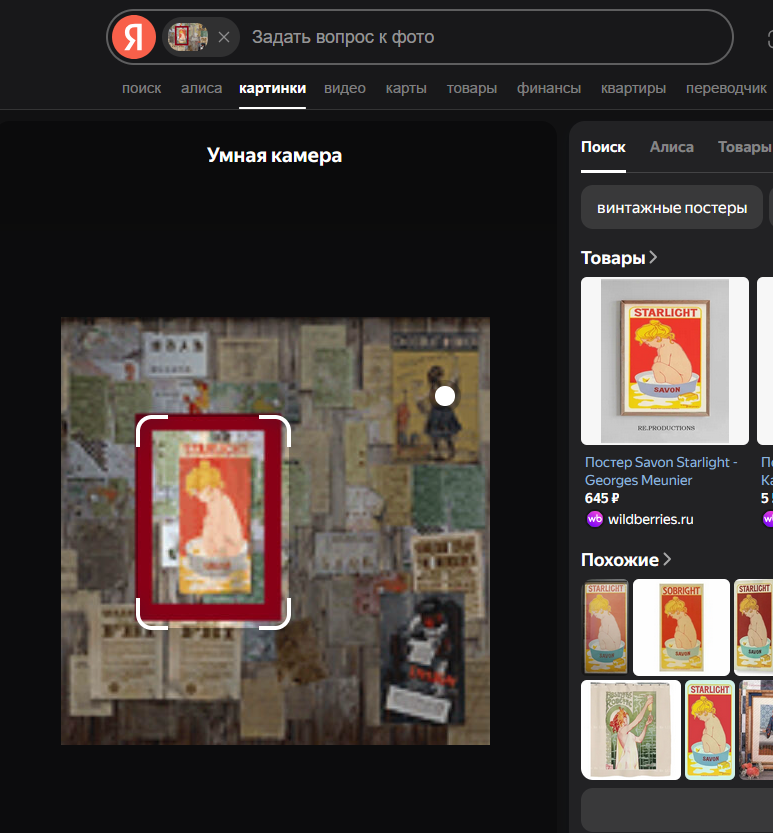
Task: Open the 'поиск' navigation tab
Action: click(141, 88)
